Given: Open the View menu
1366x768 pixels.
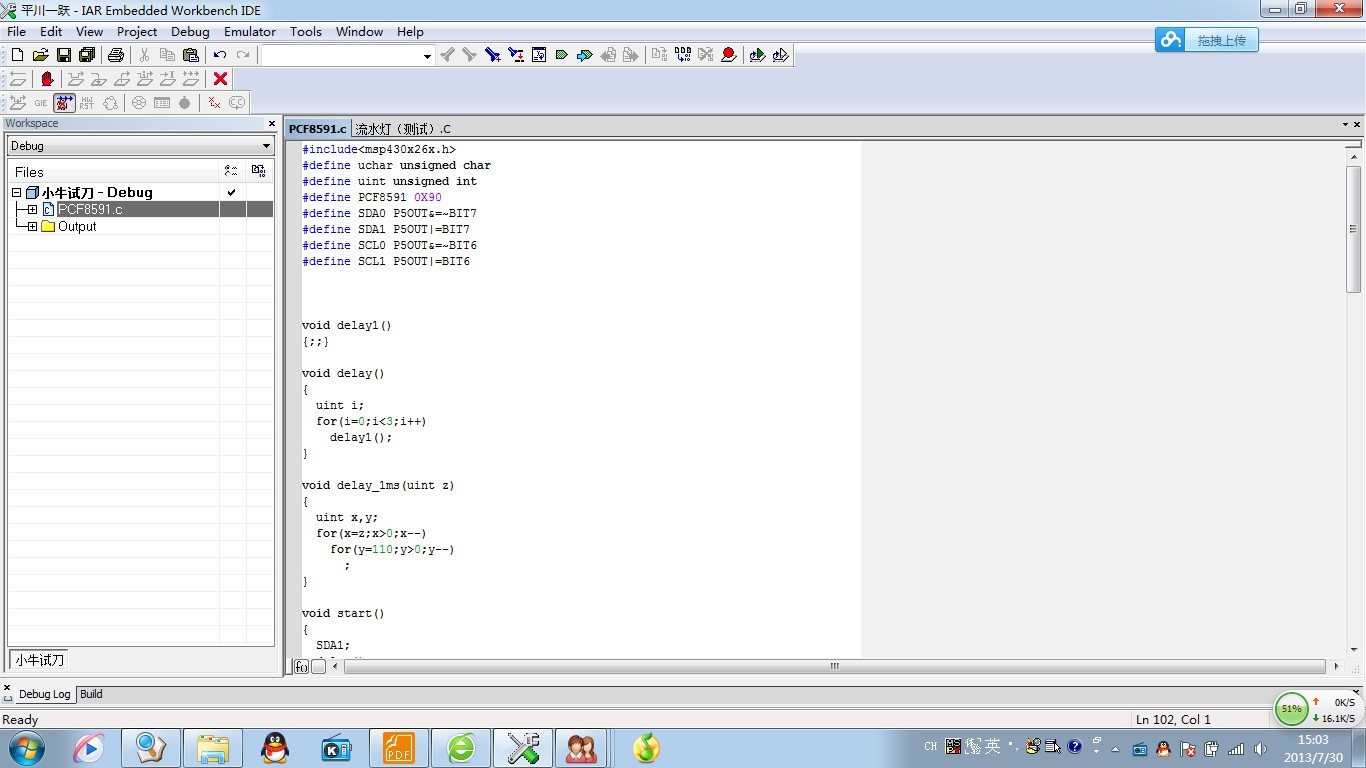Looking at the screenshot, I should tap(89, 32).
